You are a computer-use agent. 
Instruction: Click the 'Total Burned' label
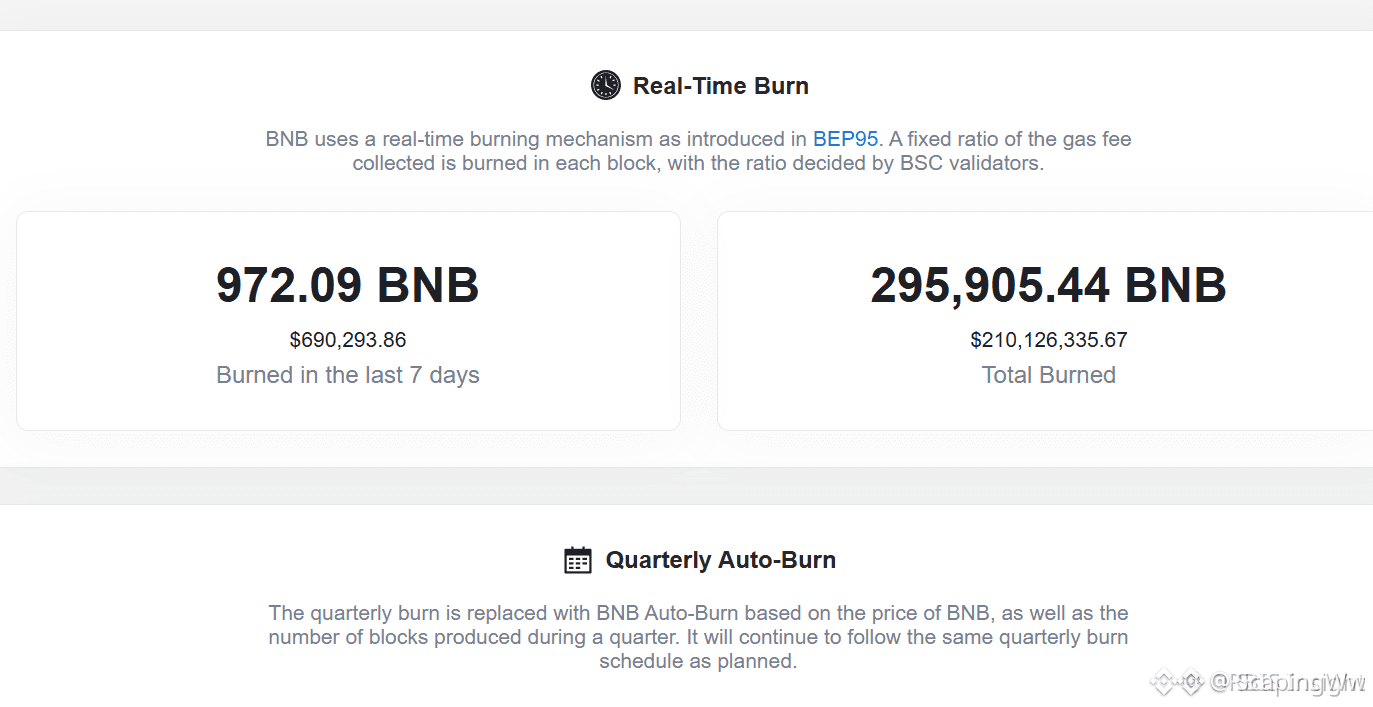pos(1049,375)
